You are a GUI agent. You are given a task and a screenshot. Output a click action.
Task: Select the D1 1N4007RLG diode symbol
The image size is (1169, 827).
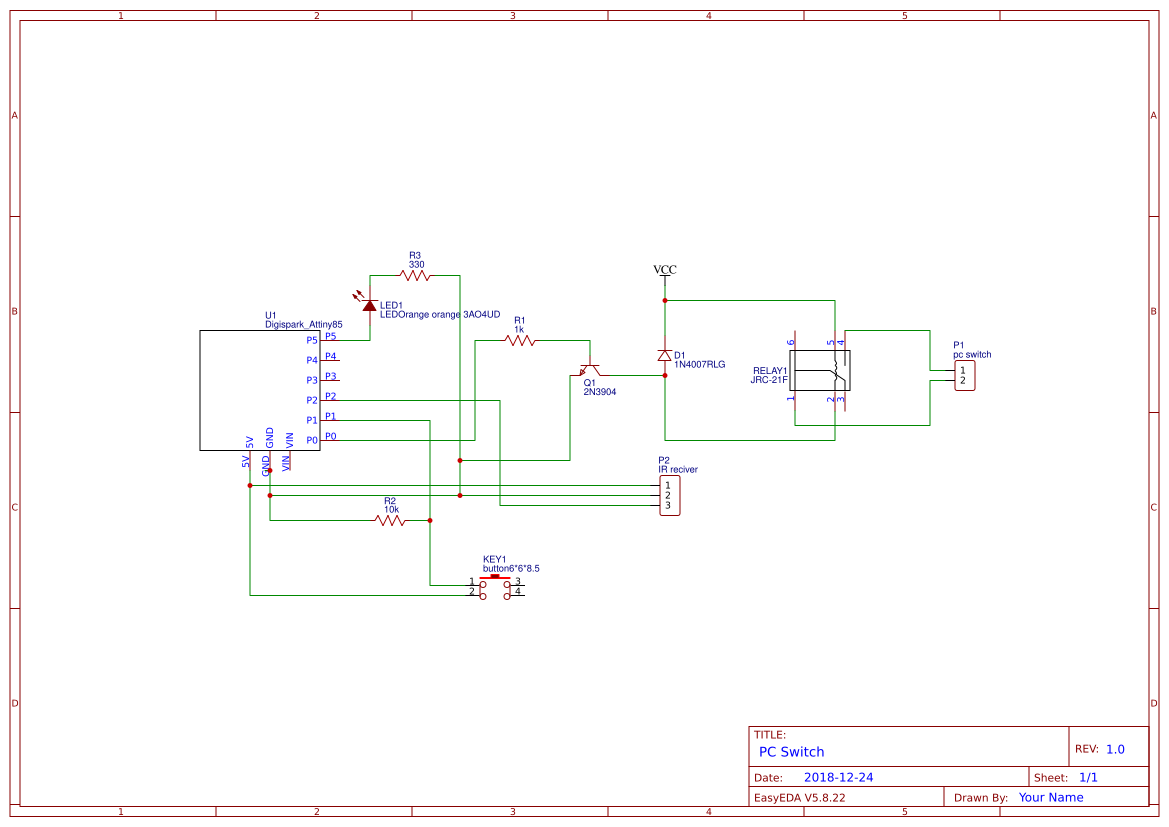point(663,354)
